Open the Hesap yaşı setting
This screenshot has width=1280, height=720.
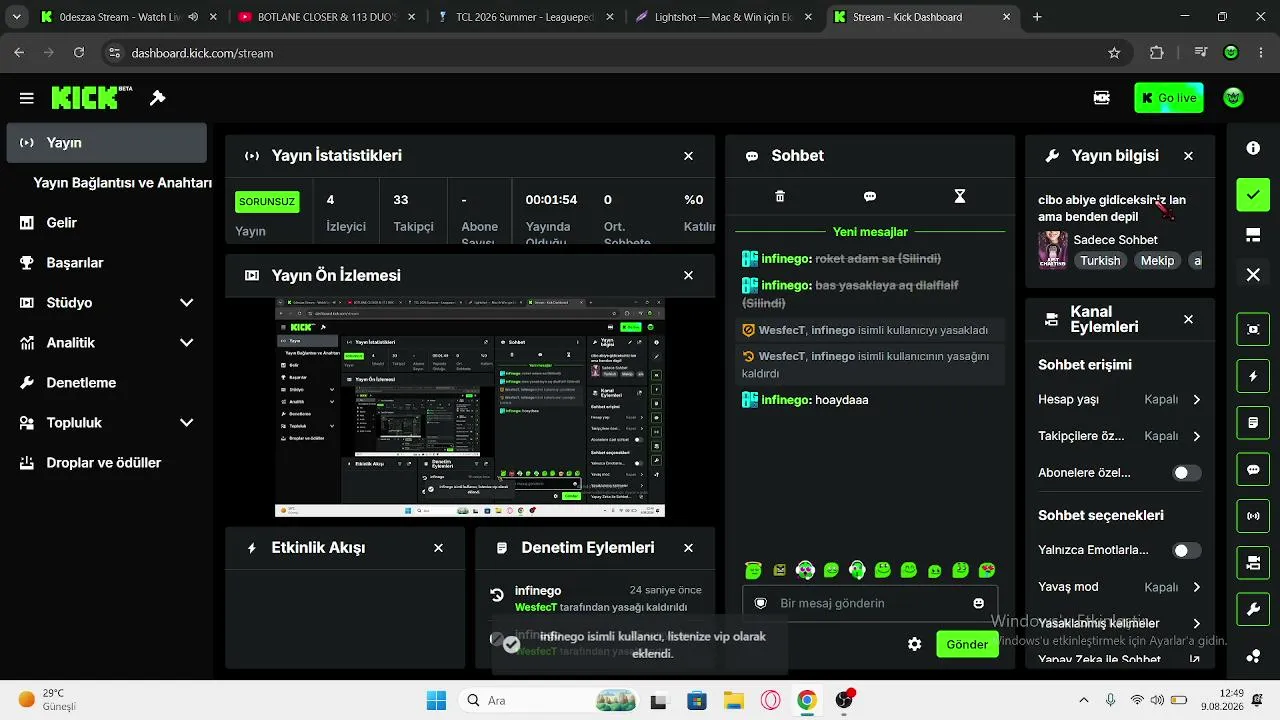1120,400
